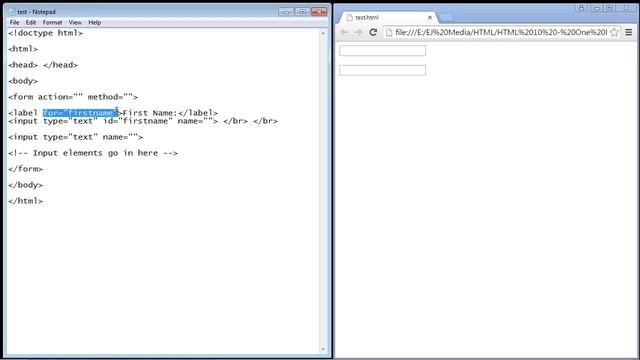The height and width of the screenshot is (360, 640).
Task: Click the </body> closing tag line
Action: [x=25, y=185]
